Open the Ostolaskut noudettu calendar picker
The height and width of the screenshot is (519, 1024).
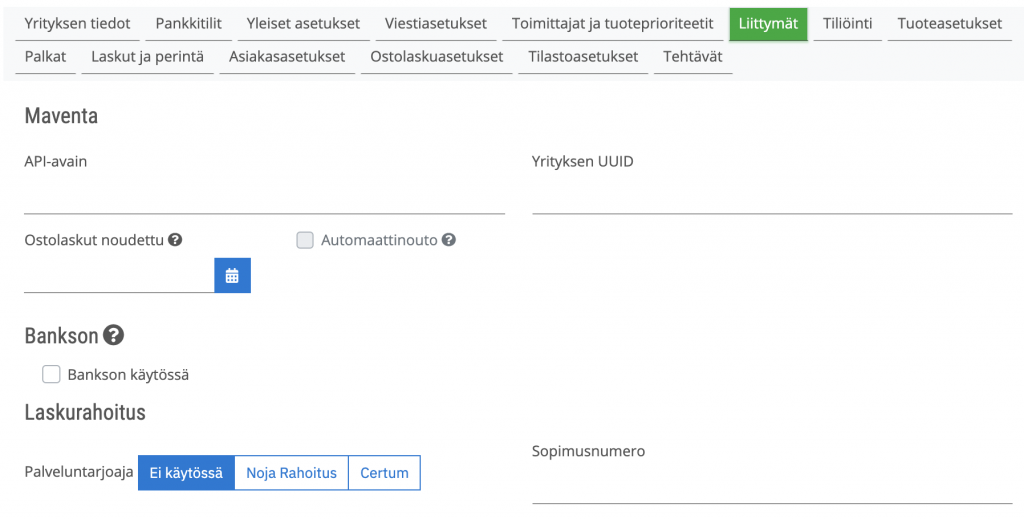tap(232, 275)
